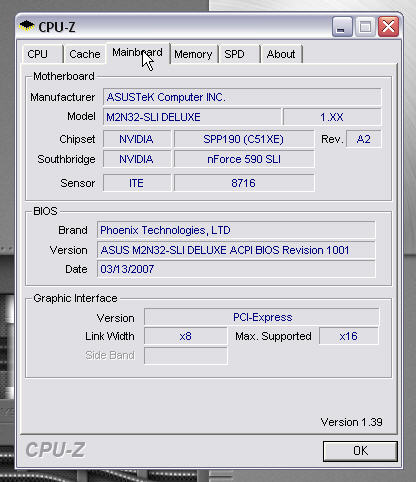Switch to the SPD tab
This screenshot has height=482, width=416.
pos(239,54)
